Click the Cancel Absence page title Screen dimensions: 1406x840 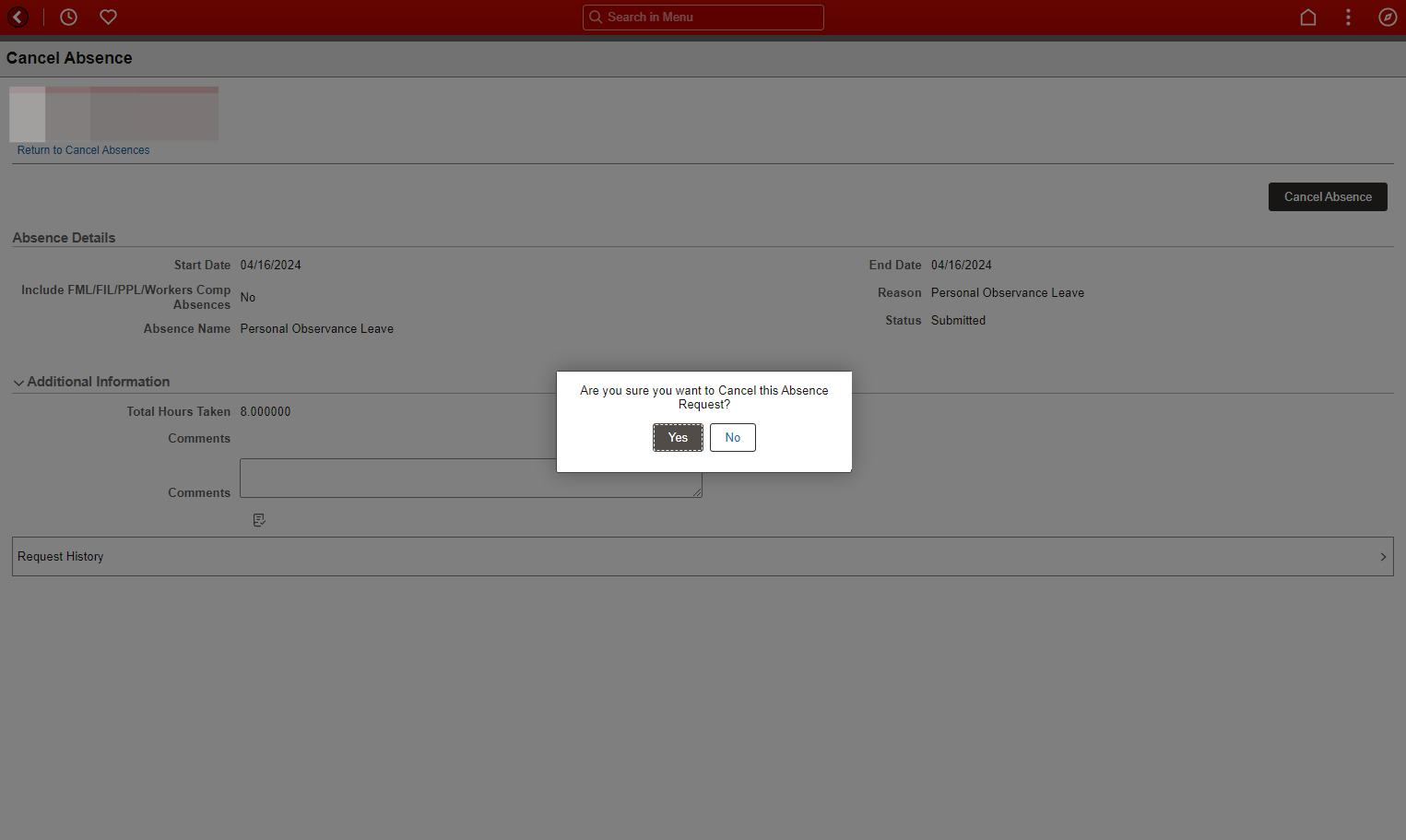pyautogui.click(x=69, y=58)
